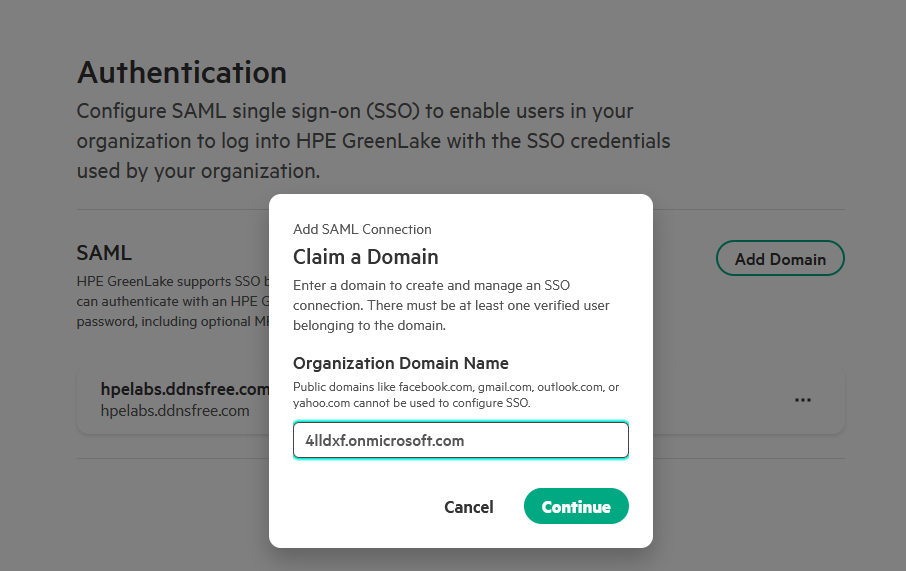Cancel the Claim a Domain dialog
This screenshot has height=571, width=906.
468,507
